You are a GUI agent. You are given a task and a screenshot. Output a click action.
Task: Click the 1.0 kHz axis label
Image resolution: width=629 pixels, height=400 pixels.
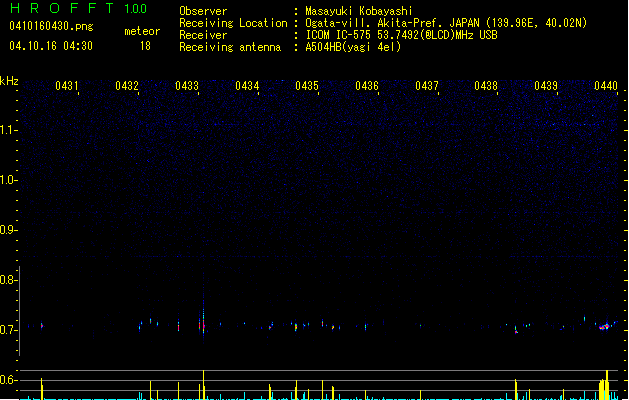coord(8,180)
